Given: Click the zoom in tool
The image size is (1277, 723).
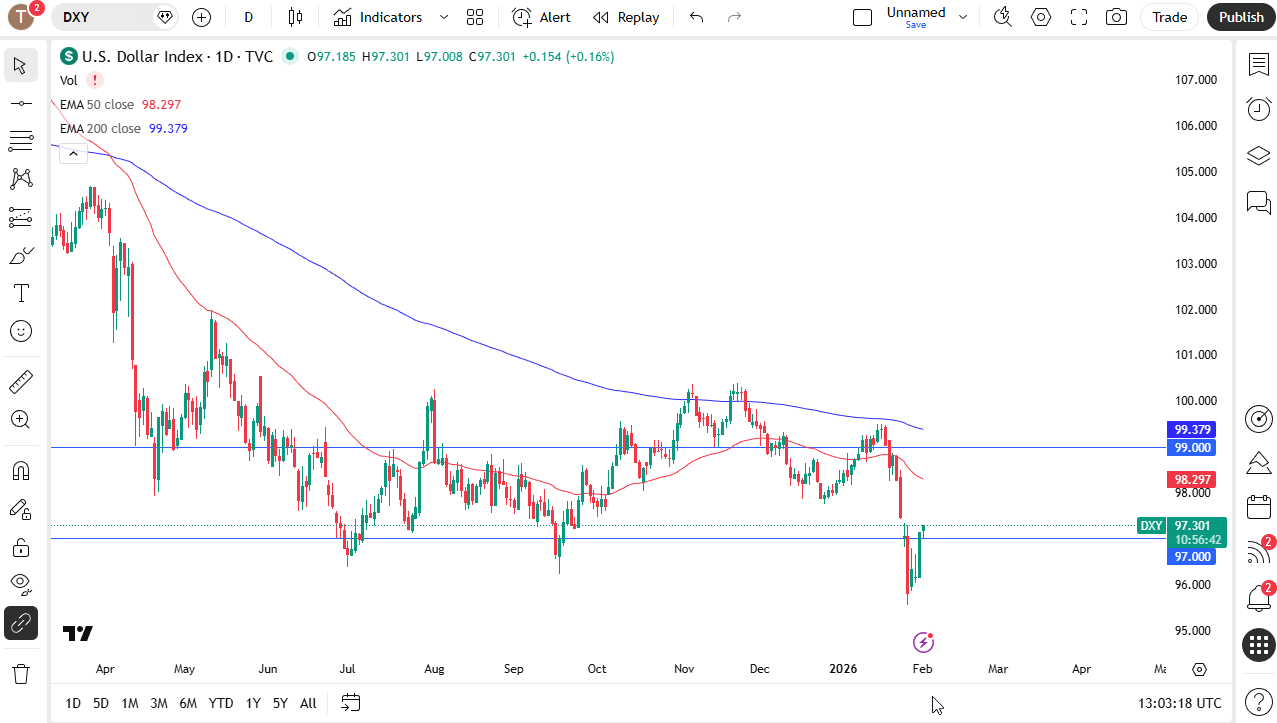Looking at the screenshot, I should point(21,420).
